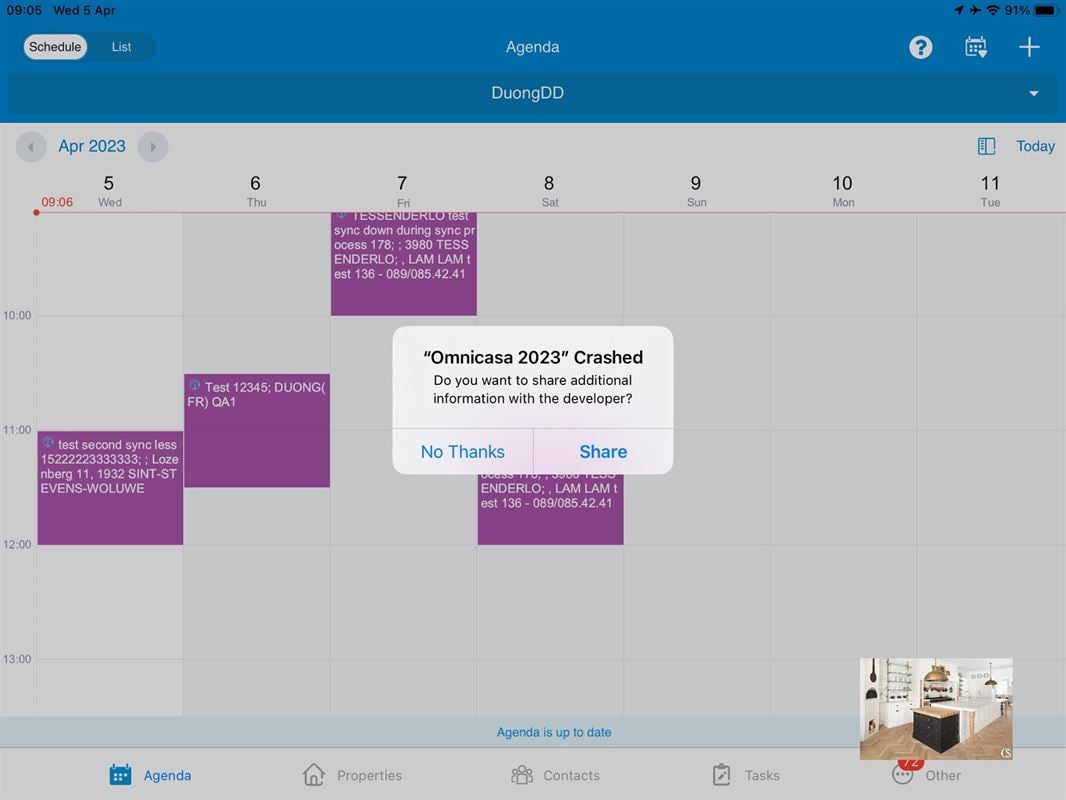The image size is (1066, 800).
Task: Open test second sync appointment Wednesday
Action: point(110,488)
